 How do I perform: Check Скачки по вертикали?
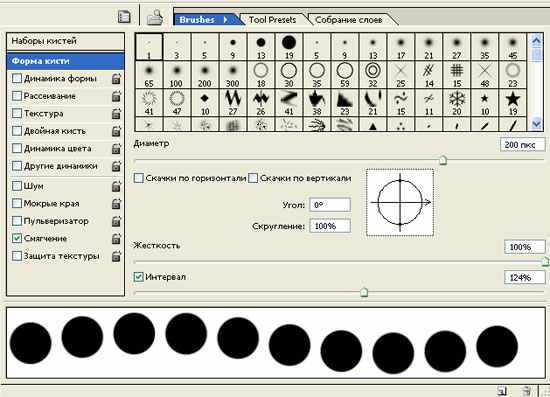[253, 178]
